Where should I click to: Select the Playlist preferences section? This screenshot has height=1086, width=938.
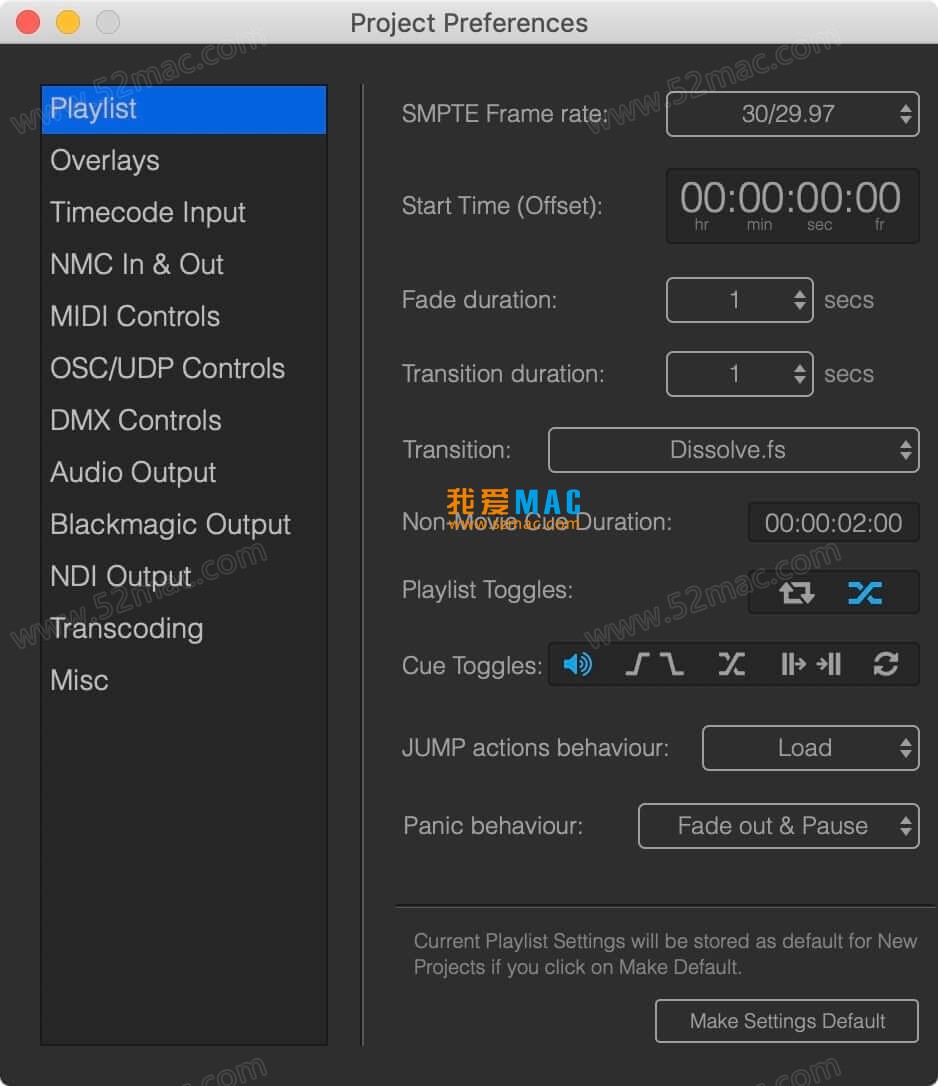click(184, 109)
